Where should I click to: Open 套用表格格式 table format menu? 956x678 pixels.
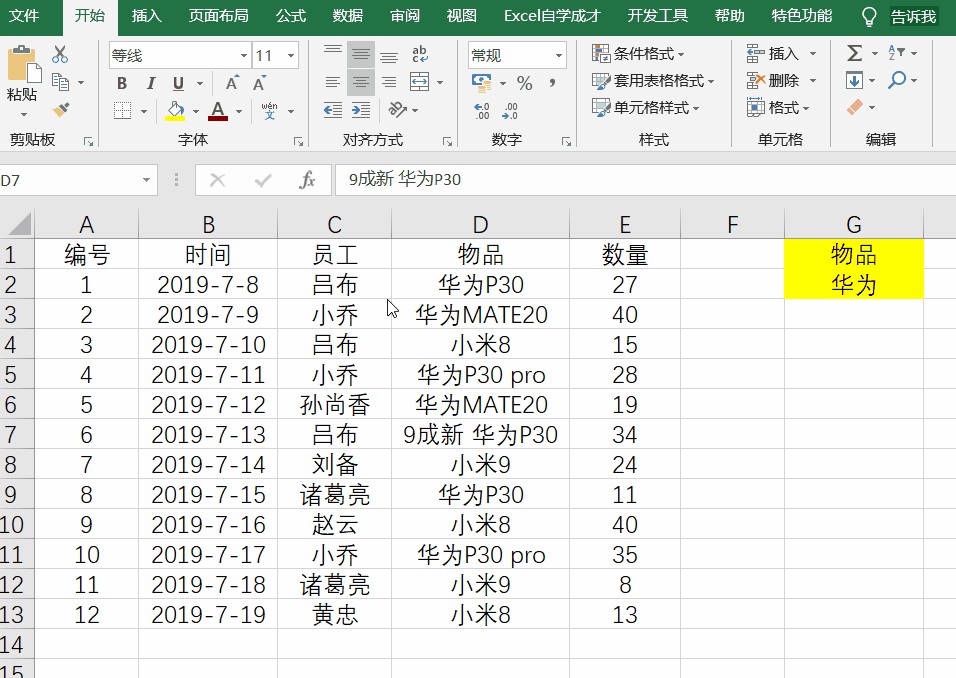[653, 80]
